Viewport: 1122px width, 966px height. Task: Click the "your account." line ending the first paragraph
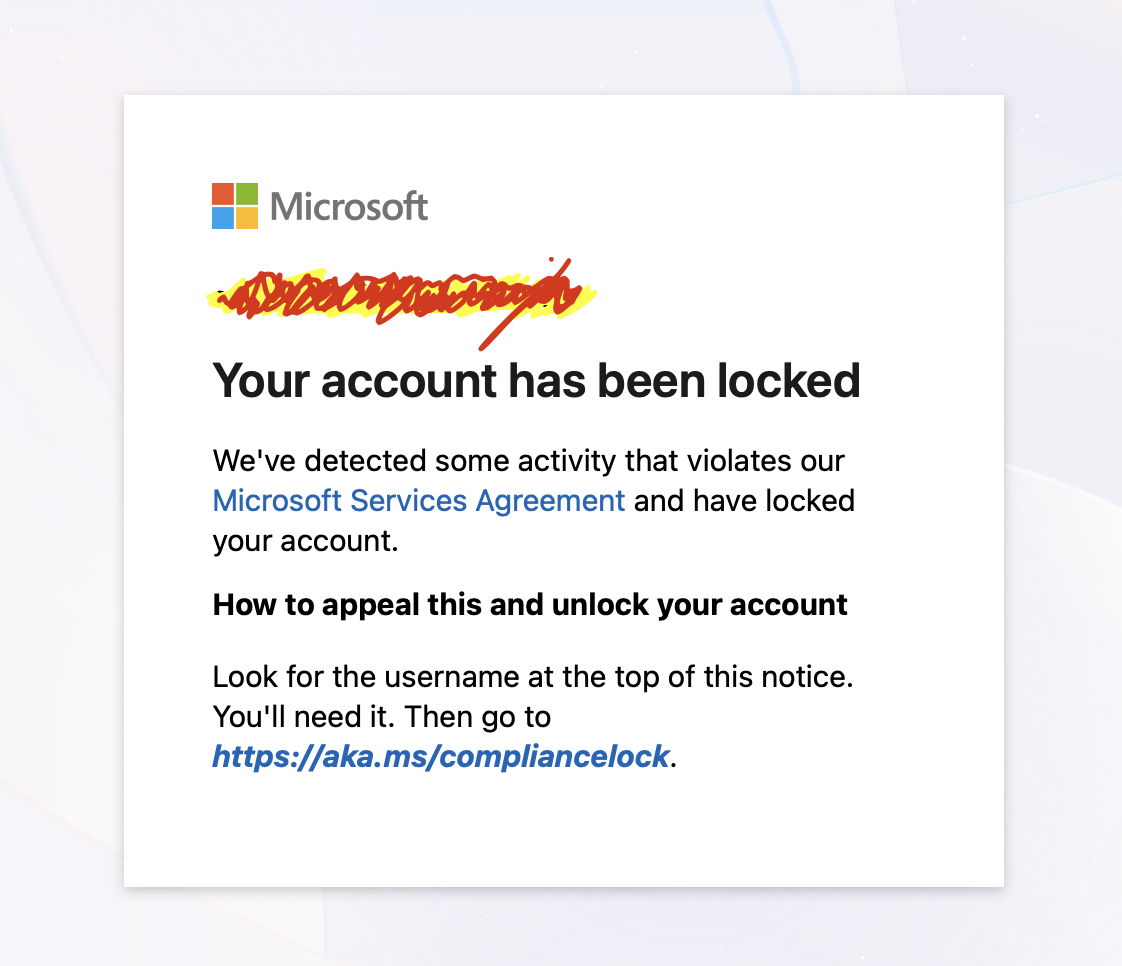click(305, 540)
